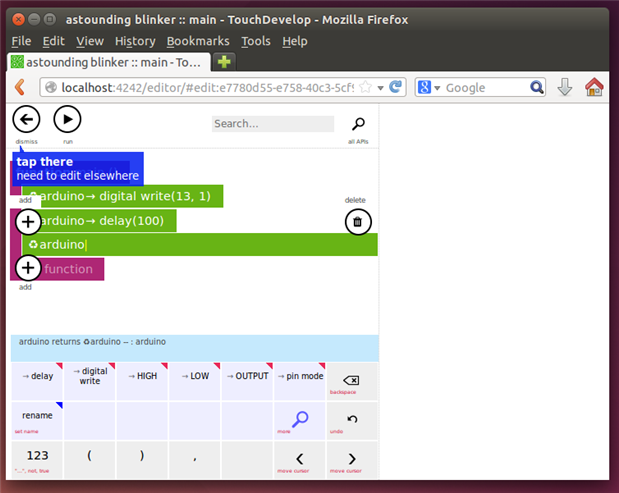Screen dimensions: 619x493
Task: Open the Downloads arrow button
Action: (565, 87)
